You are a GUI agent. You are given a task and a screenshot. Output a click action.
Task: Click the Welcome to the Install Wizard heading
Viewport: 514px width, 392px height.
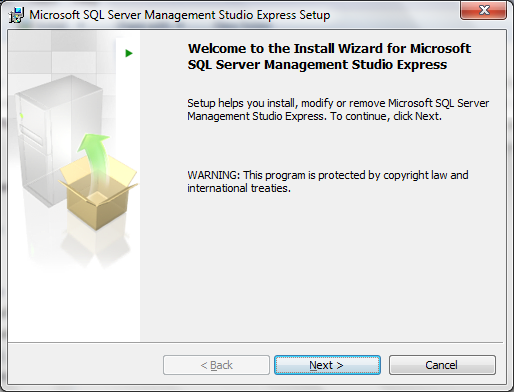(x=329, y=56)
